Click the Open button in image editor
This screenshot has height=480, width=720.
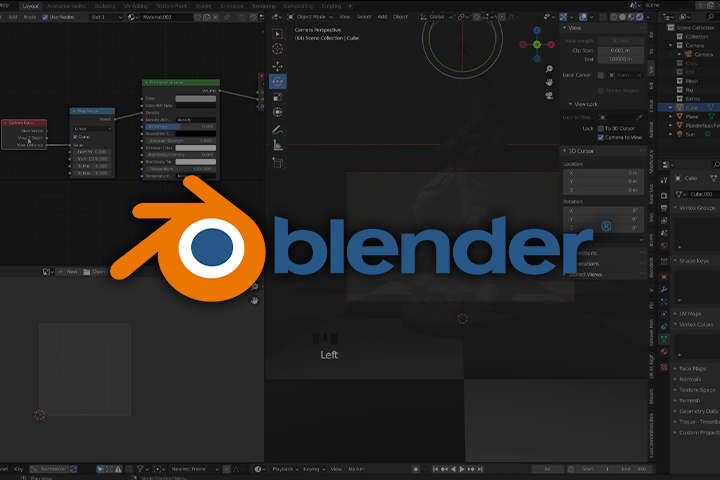click(x=95, y=271)
